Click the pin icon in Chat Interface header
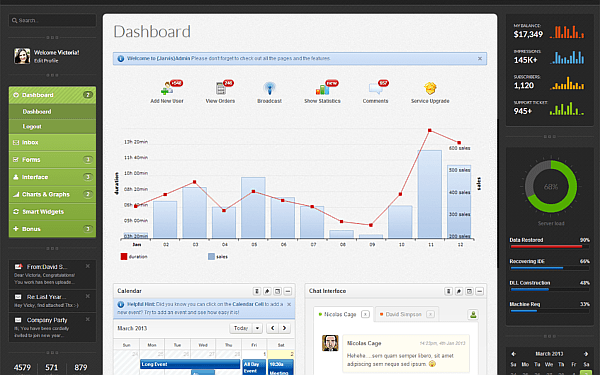This screenshot has height=375, width=600. click(459, 291)
